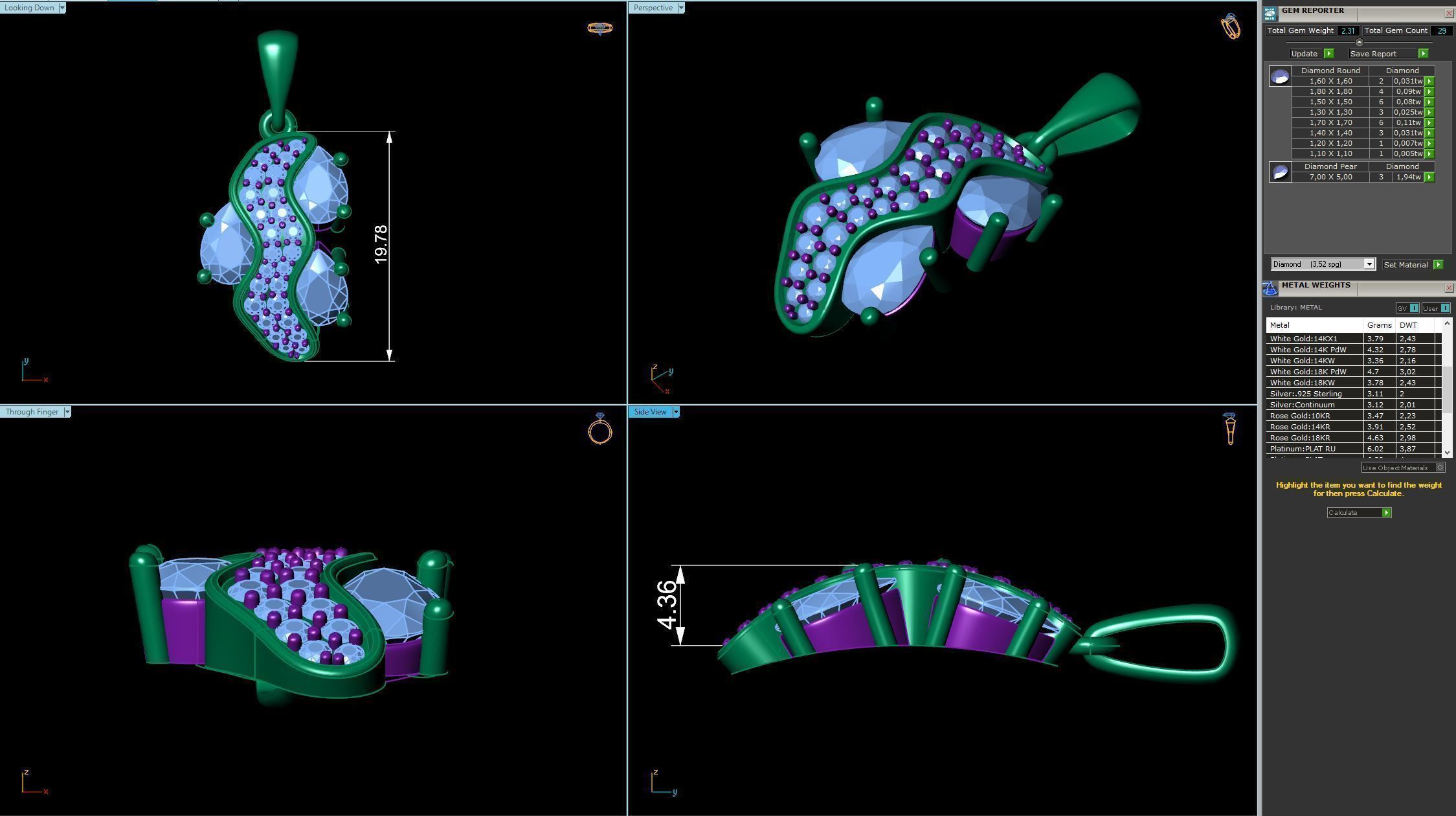Click the Diamond Pear gem thumbnail icon

pyautogui.click(x=1280, y=172)
